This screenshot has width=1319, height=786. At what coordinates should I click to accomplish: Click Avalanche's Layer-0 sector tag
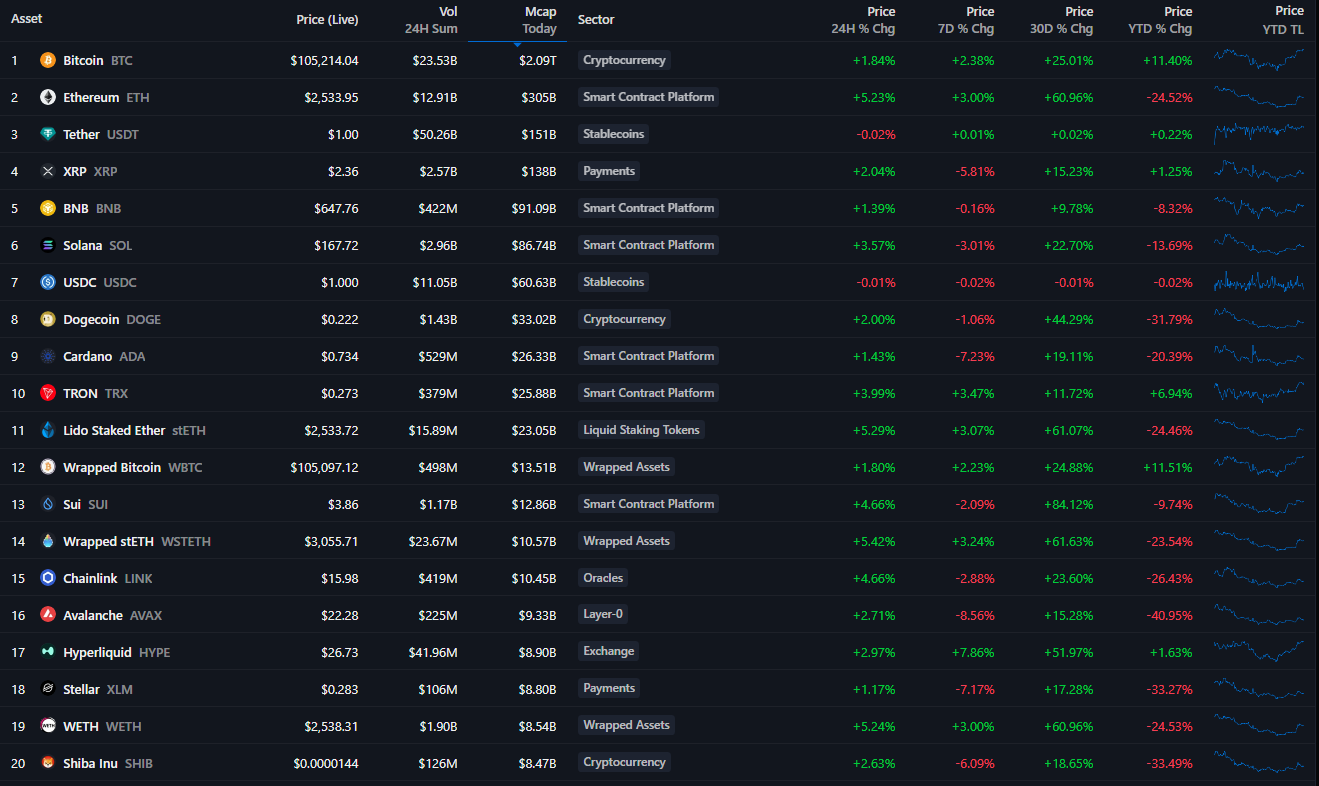coord(604,615)
